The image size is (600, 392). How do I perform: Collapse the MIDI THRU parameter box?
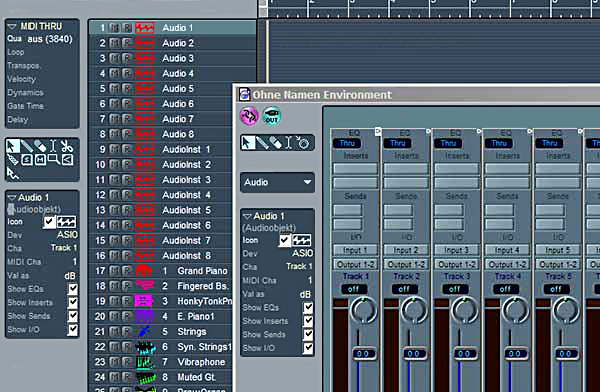pos(12,26)
